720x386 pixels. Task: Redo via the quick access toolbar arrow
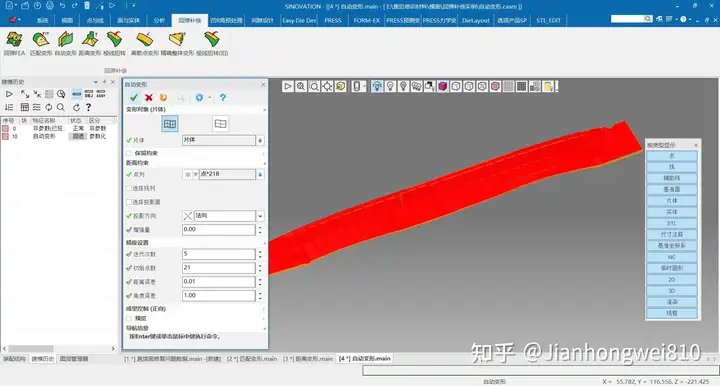[x=75, y=6]
